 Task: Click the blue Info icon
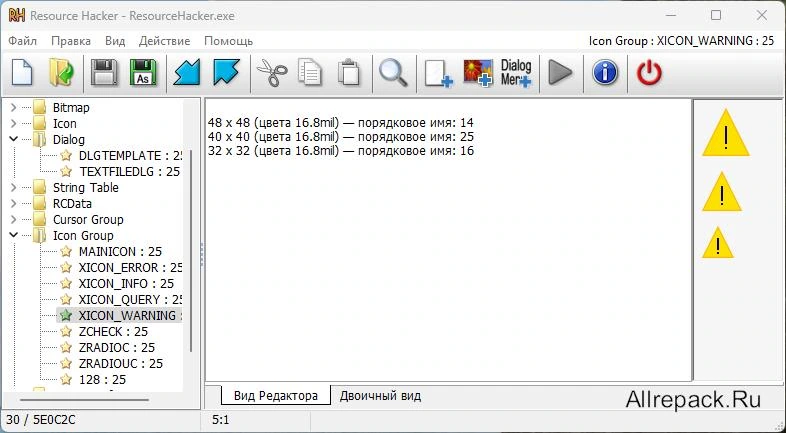click(605, 73)
